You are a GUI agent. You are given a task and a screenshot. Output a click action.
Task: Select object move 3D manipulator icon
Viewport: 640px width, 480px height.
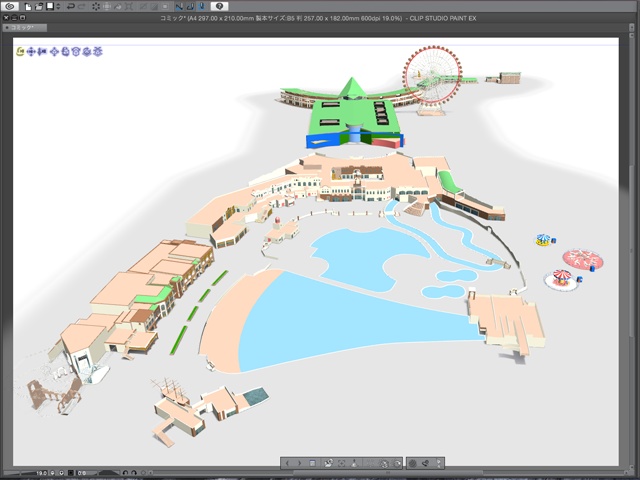point(54,51)
